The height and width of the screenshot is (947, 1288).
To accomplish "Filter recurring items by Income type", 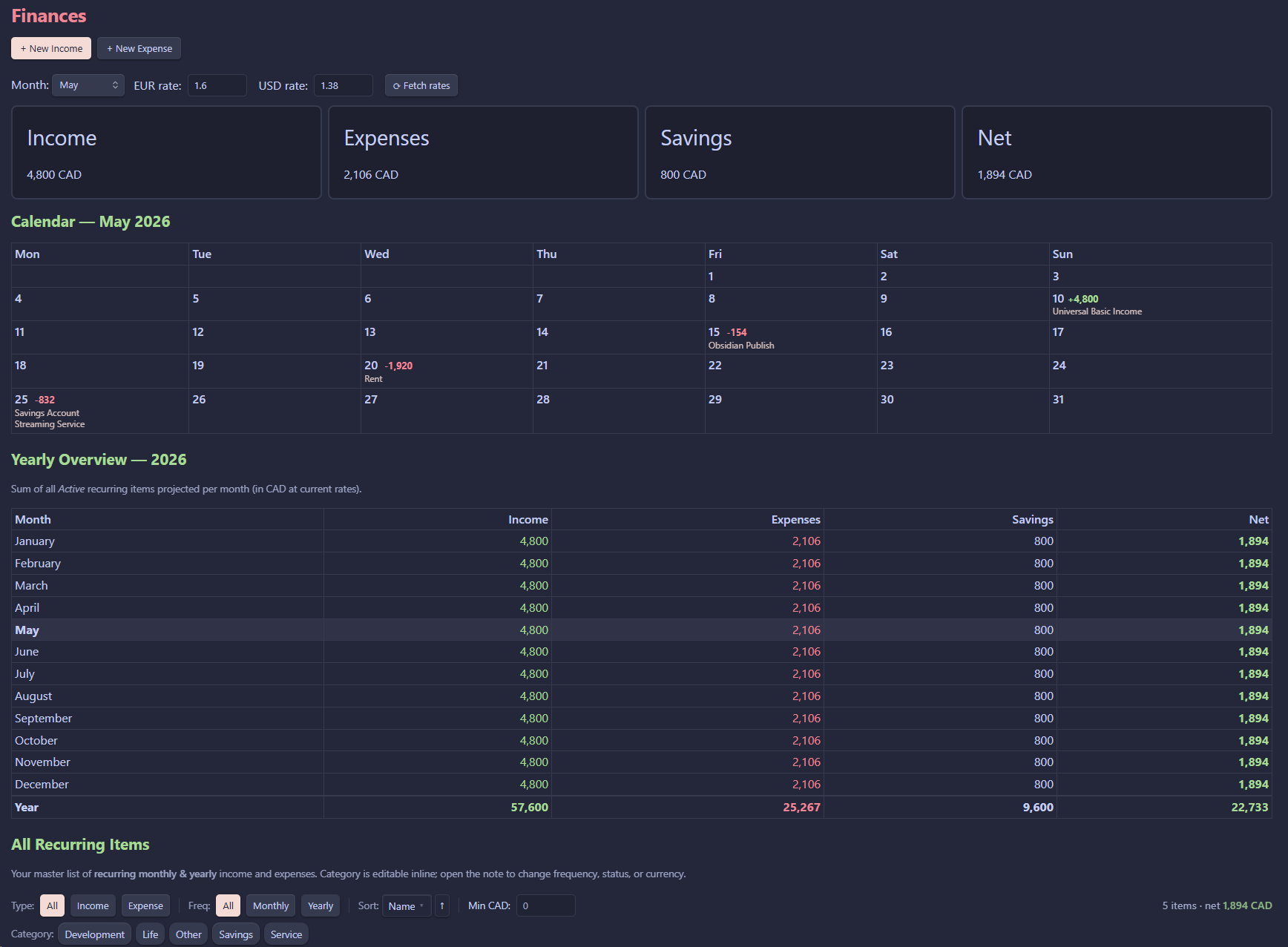I will pos(93,905).
